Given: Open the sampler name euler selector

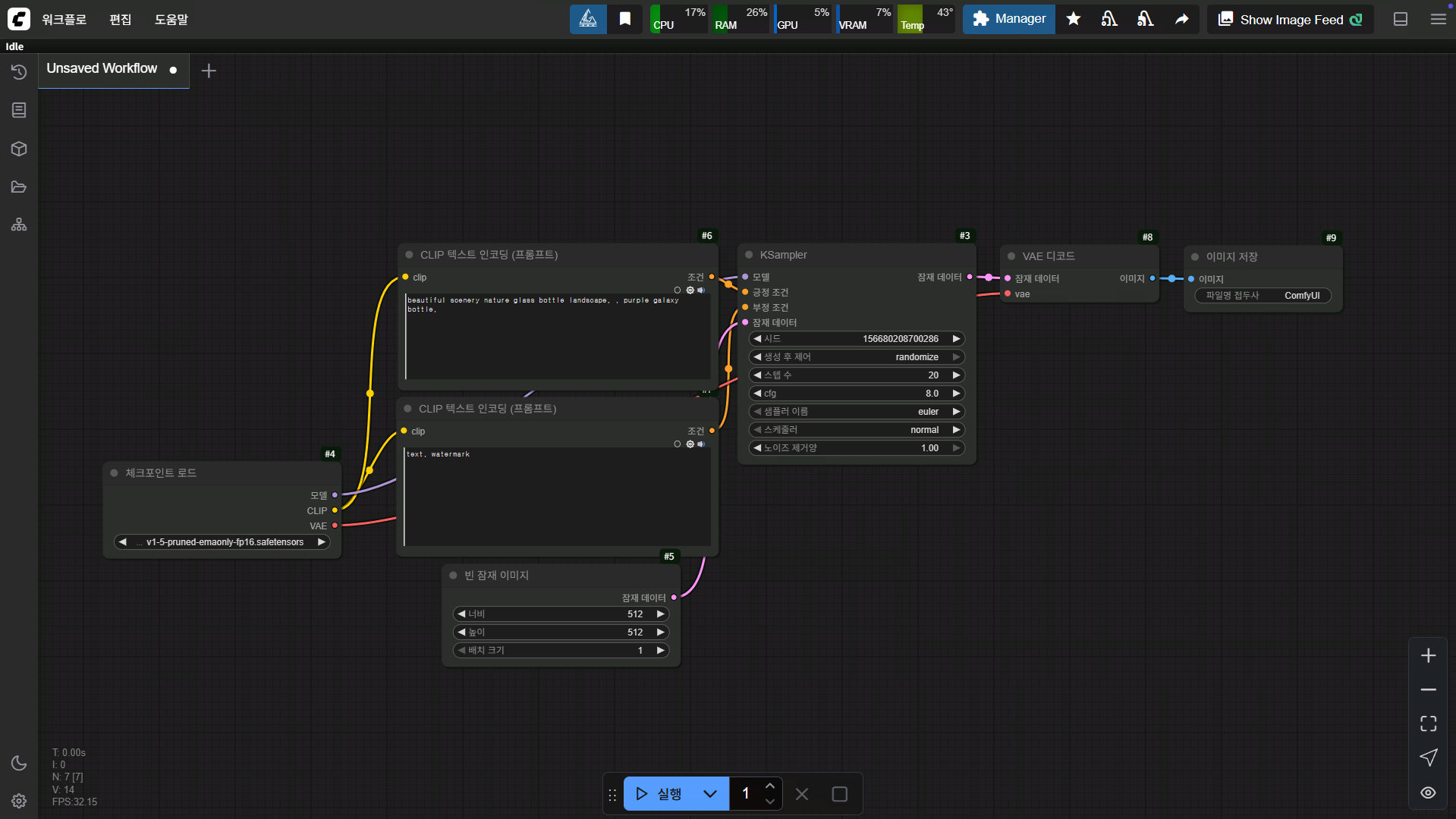Looking at the screenshot, I should click(x=856, y=412).
